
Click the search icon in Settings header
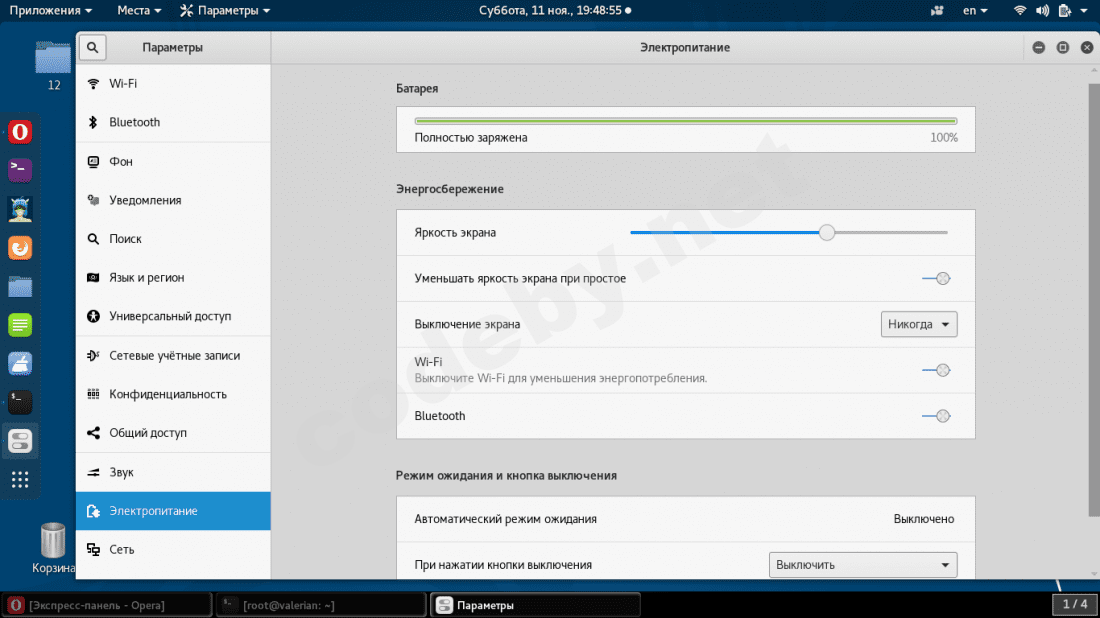coord(93,48)
